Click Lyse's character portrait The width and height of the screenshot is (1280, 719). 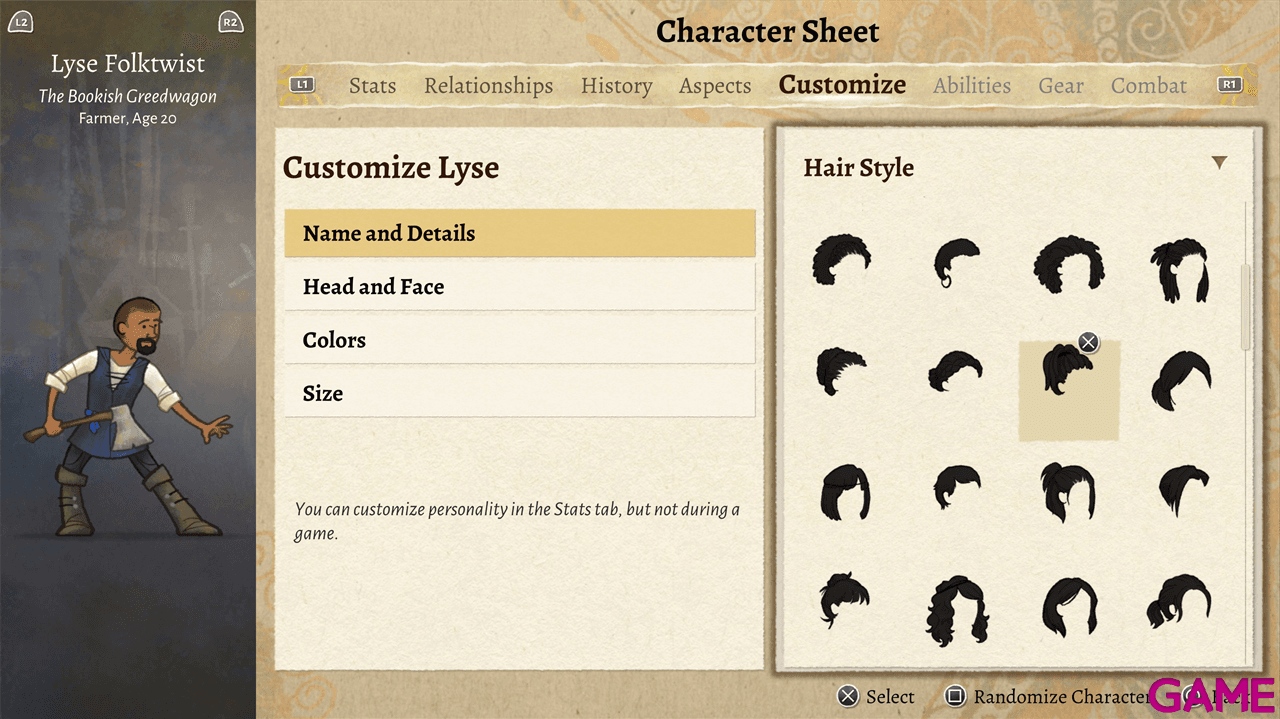(x=128, y=416)
